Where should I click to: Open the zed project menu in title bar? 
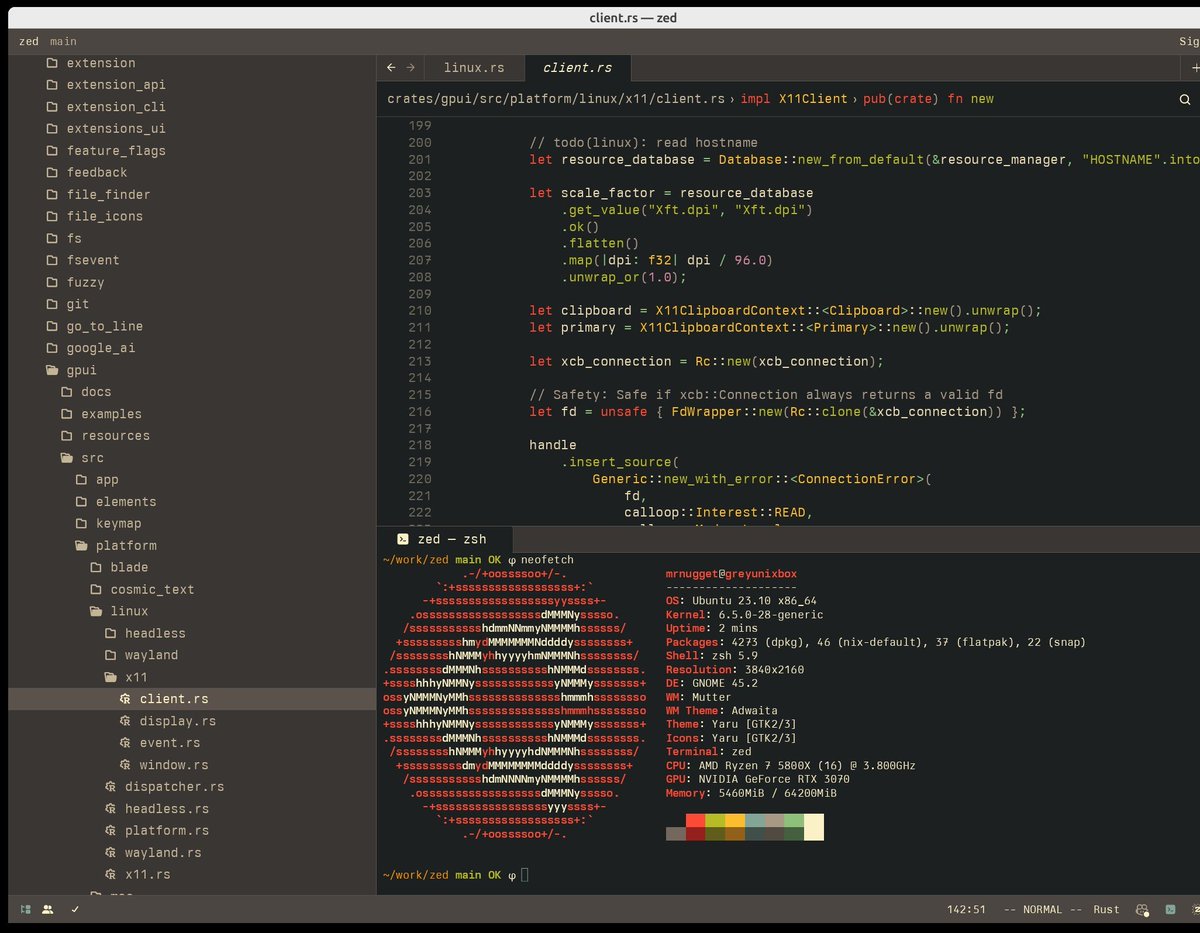(x=29, y=41)
